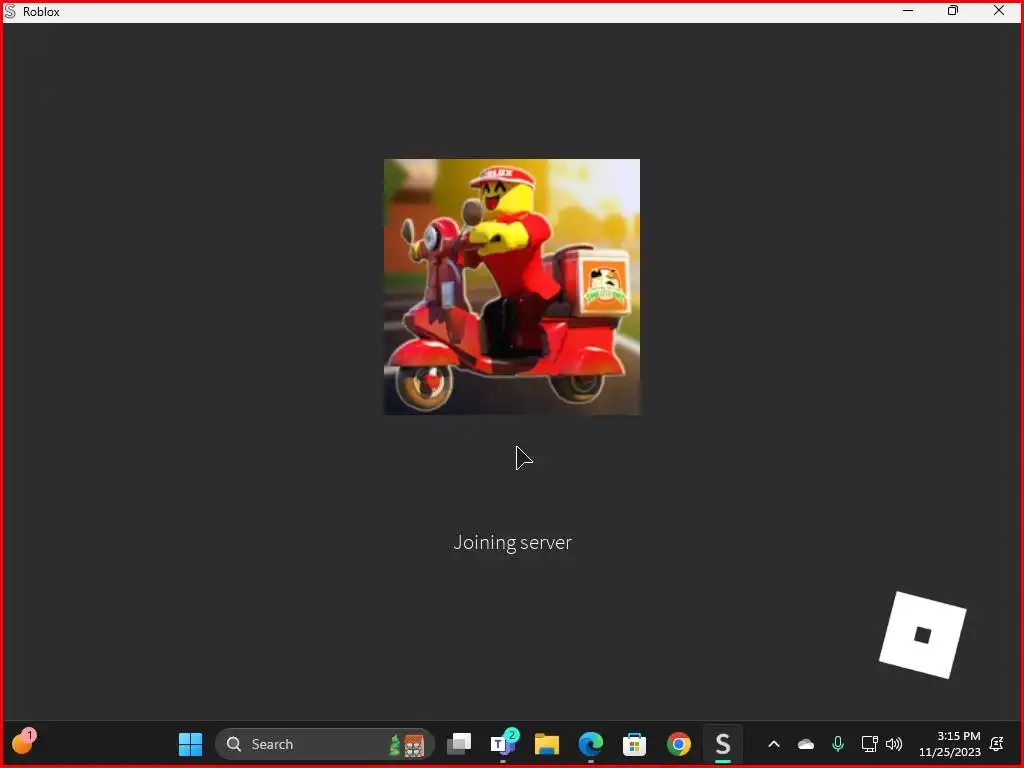This screenshot has height=768, width=1024.
Task: Click the microphone tray icon
Action: click(837, 744)
